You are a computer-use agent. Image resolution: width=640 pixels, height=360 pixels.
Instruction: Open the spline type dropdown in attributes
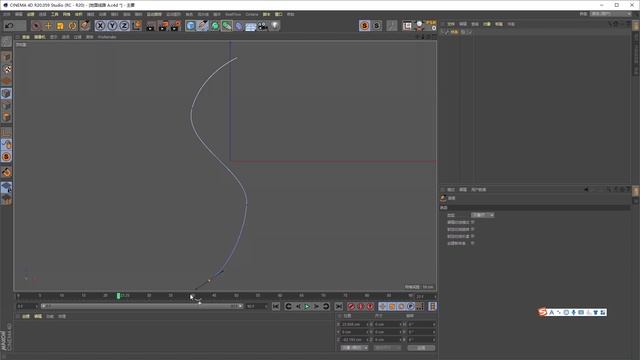point(483,215)
